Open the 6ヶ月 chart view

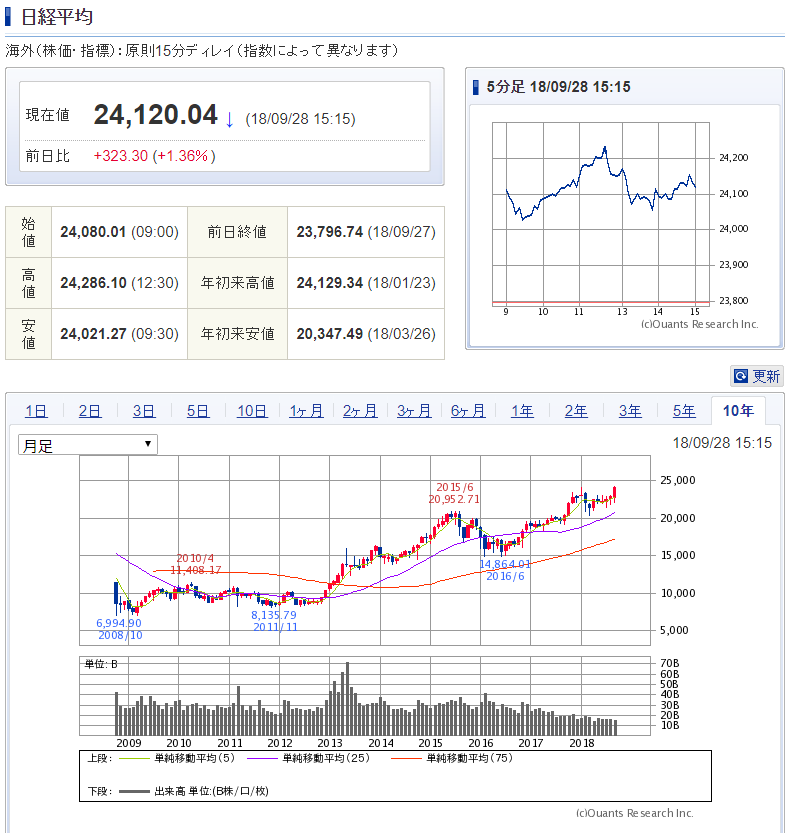[468, 411]
